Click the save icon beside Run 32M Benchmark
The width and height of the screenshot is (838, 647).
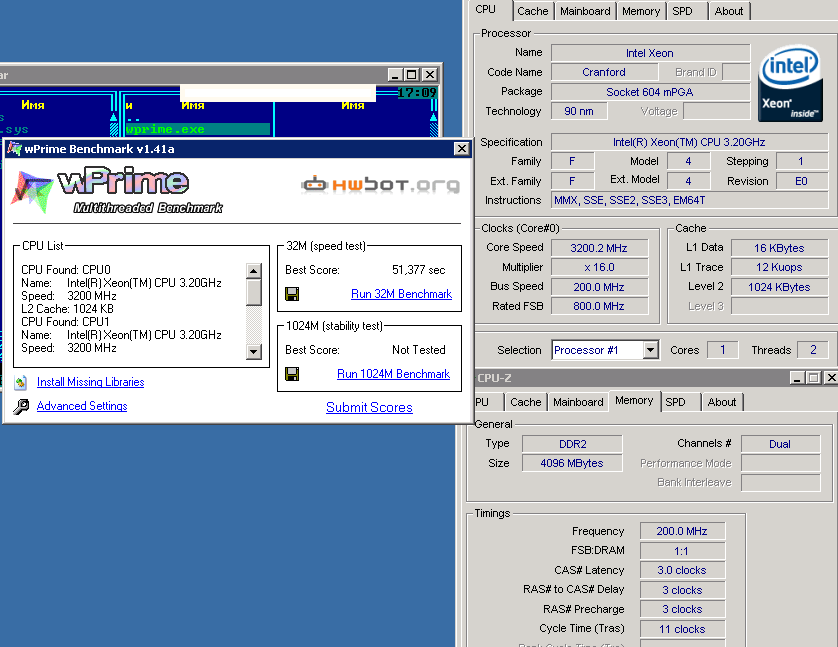point(292,294)
